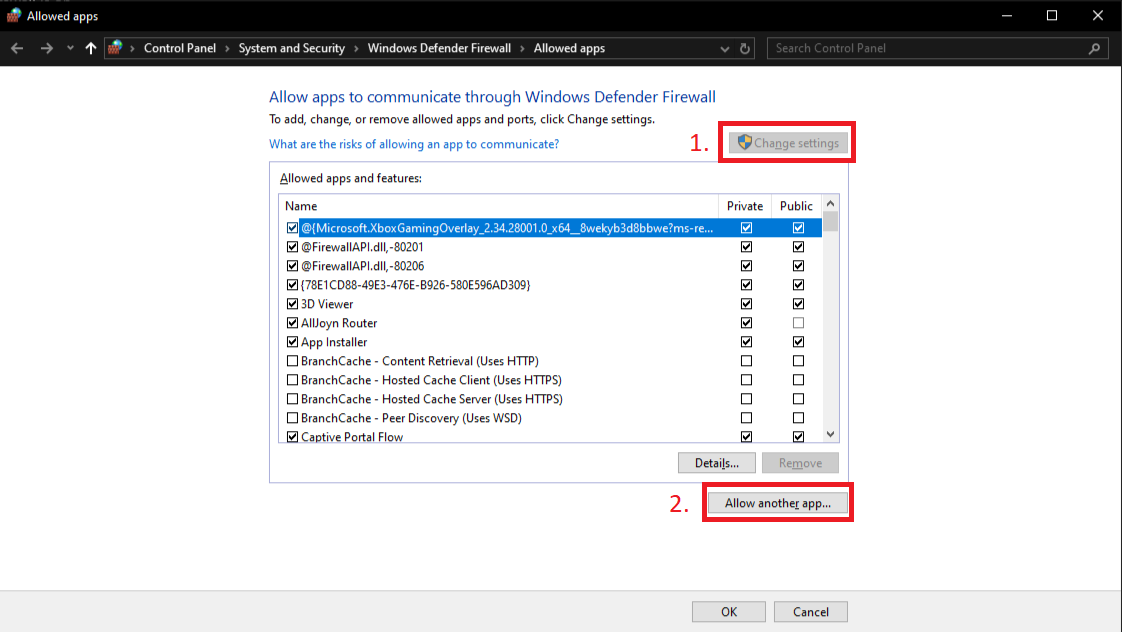
Task: Click the refresh icon in address bar
Action: pos(742,48)
